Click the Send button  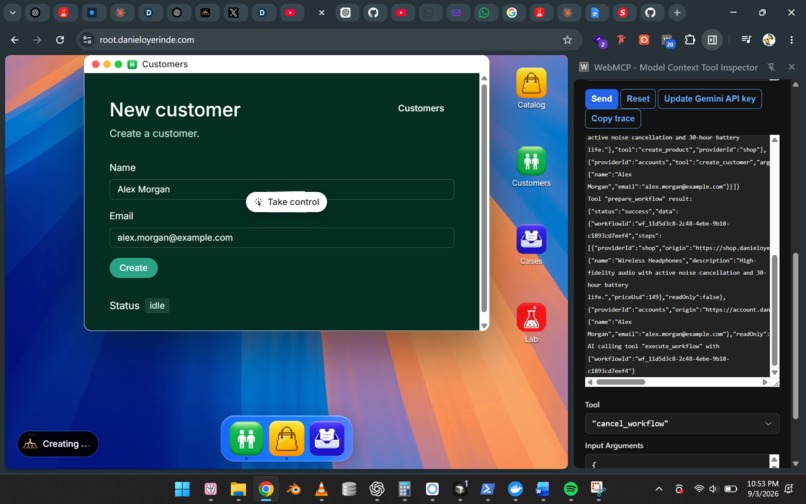[x=601, y=99]
